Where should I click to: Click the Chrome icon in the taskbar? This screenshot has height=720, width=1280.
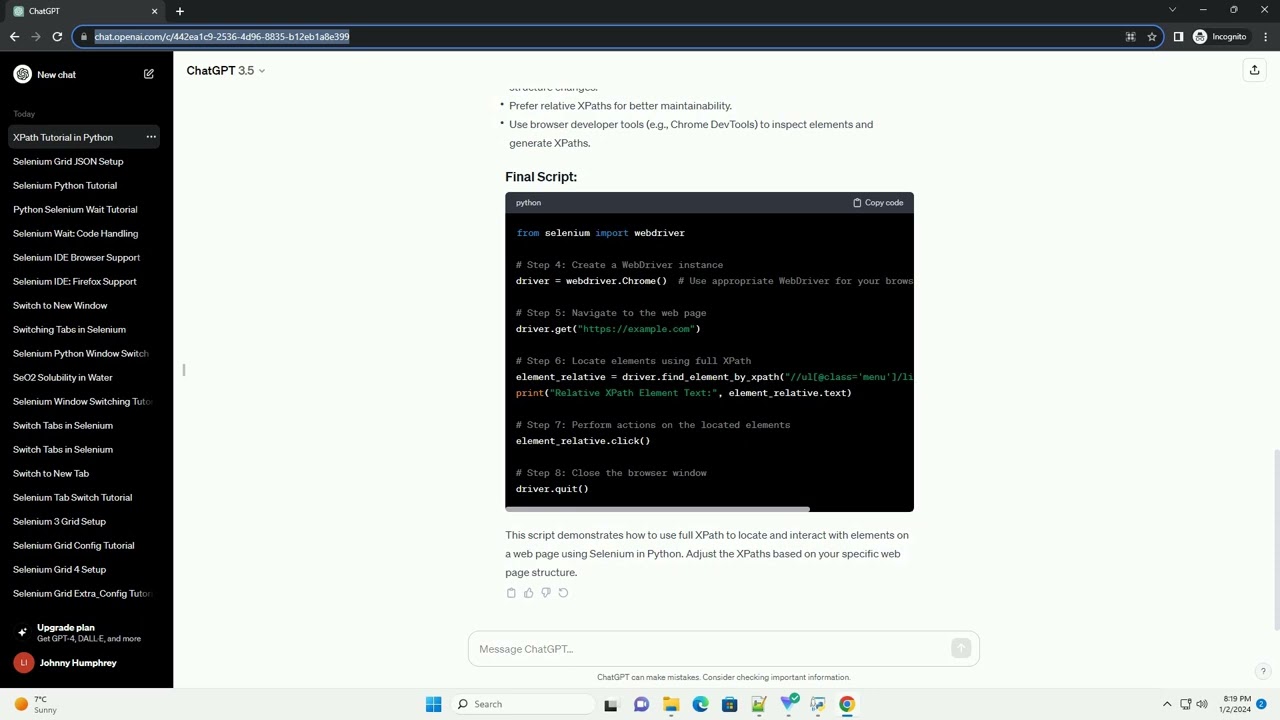(847, 704)
